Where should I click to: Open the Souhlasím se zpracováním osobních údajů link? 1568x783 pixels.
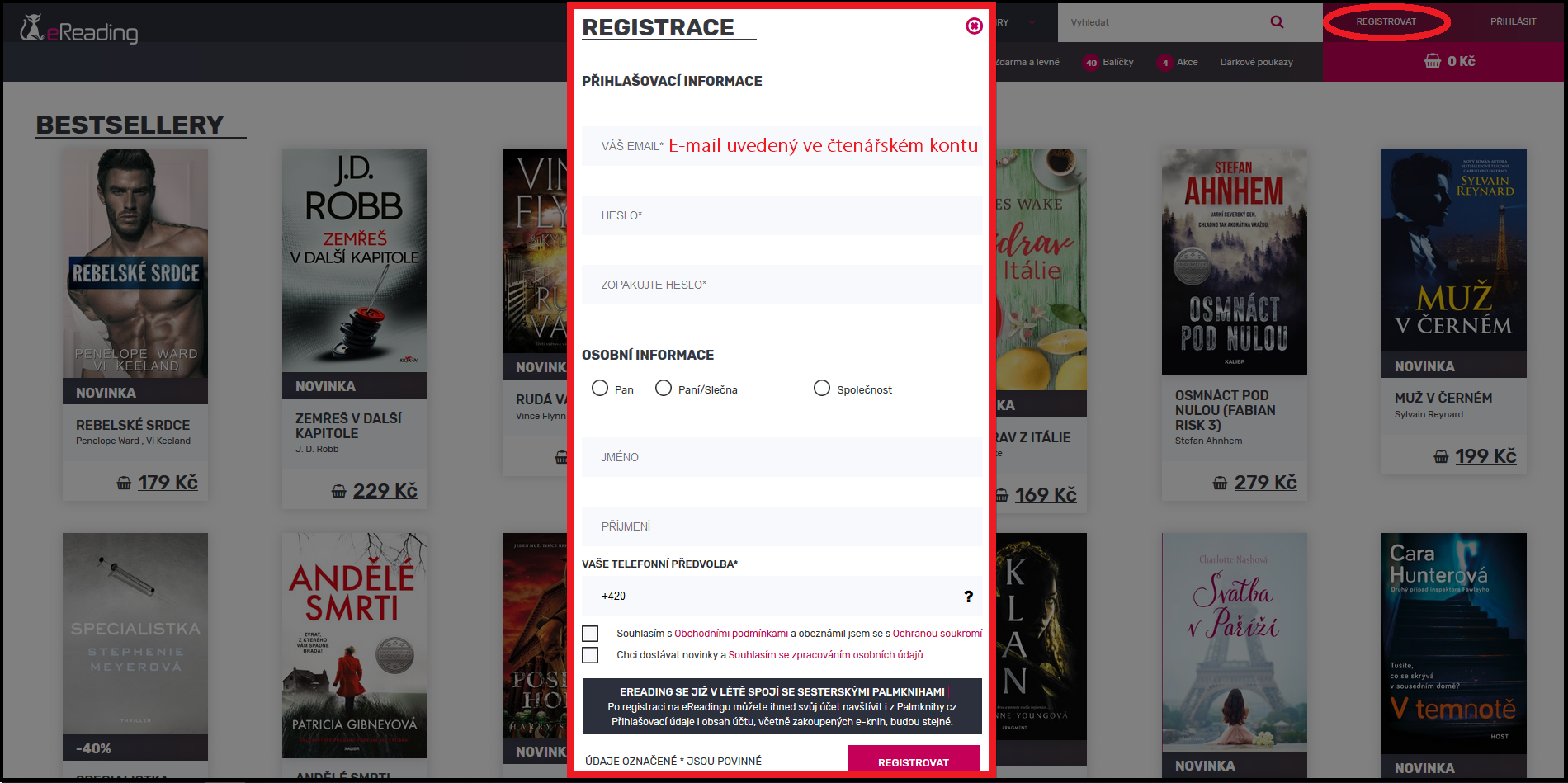(826, 655)
